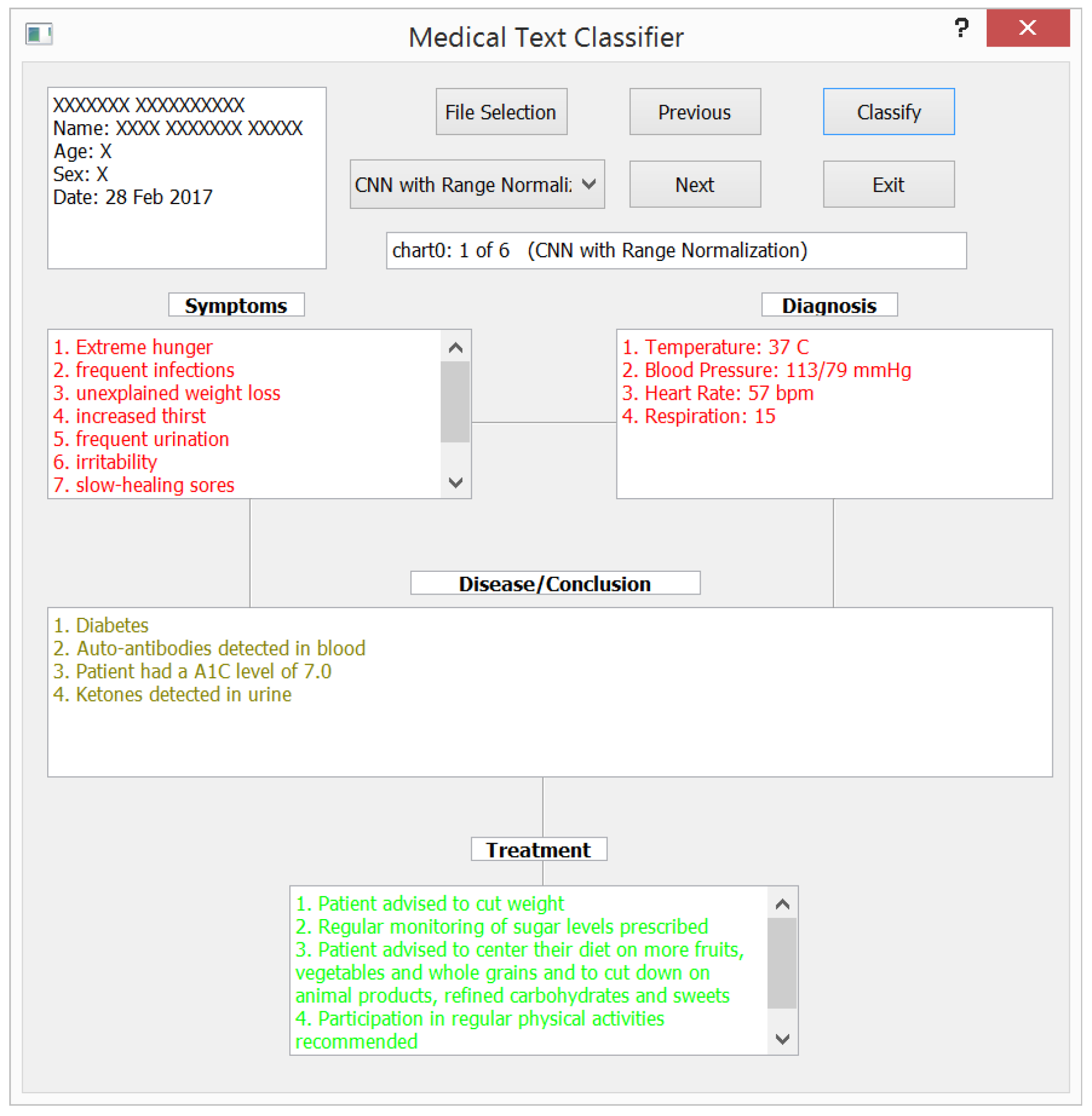Advance to the Next chart
1092x1116 pixels.
(695, 184)
